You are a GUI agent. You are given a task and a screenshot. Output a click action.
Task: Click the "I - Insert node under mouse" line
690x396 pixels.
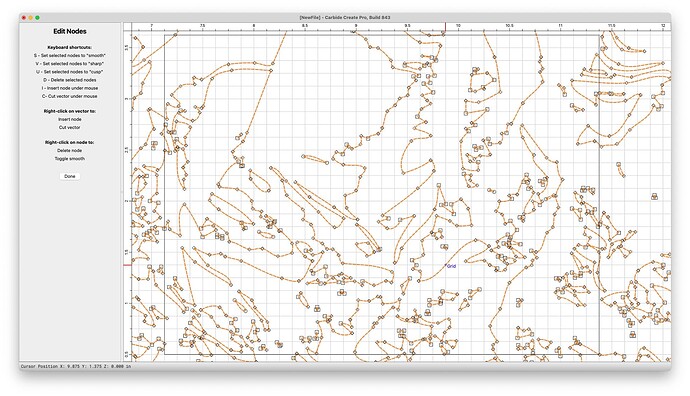pos(70,88)
